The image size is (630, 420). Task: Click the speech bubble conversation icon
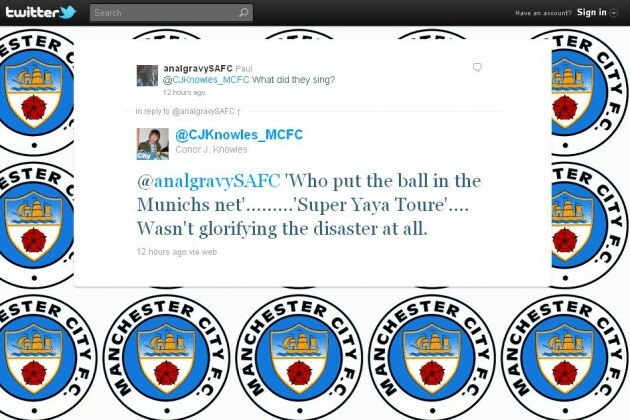(477, 67)
